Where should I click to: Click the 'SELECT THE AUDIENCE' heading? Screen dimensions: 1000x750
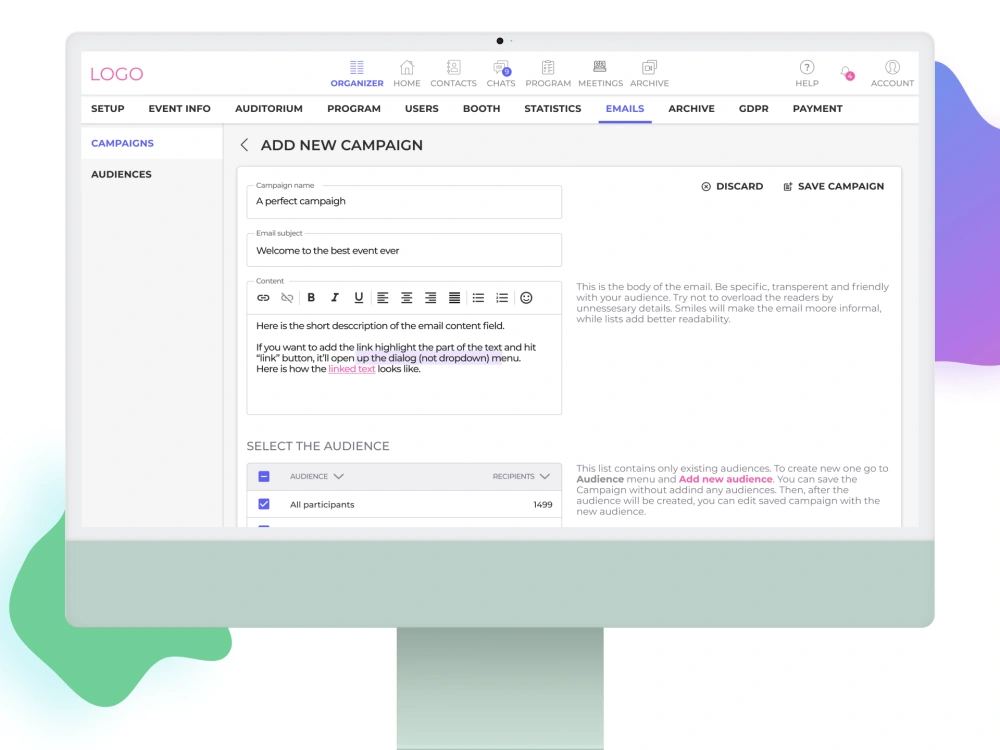pos(318,446)
